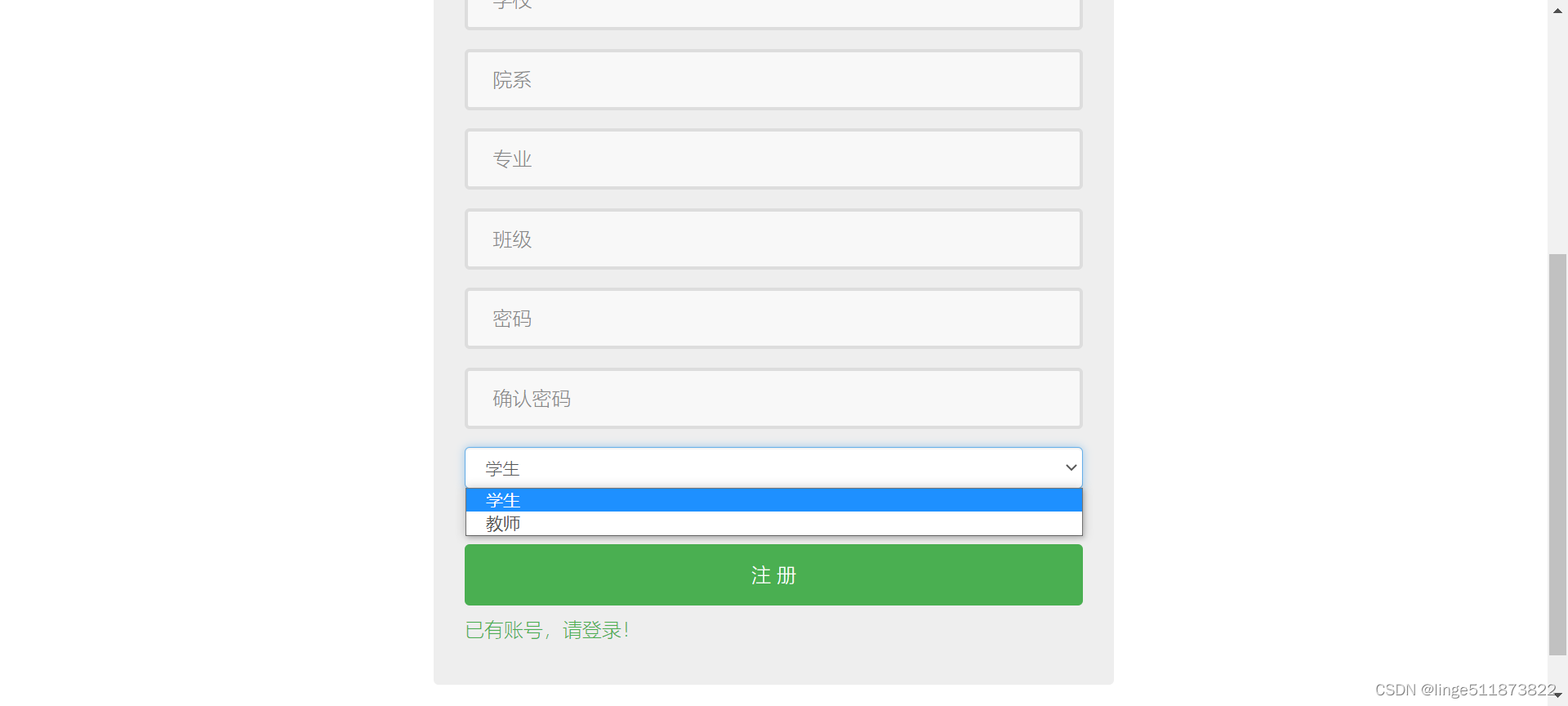Click inside the 确认密码 confirm password field
Screen dimensions: 1568x706
[773, 398]
